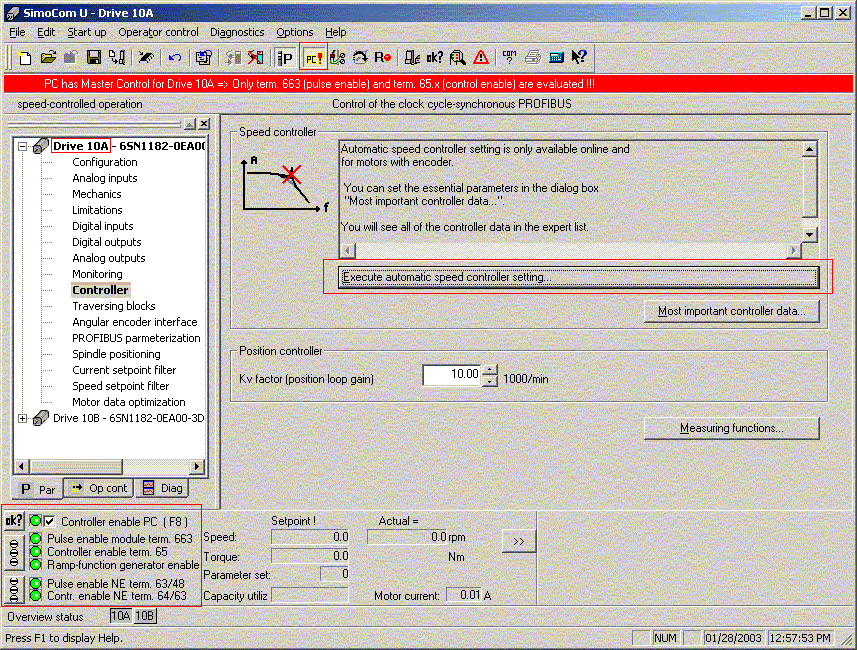Click the red warning triangle alarms icon
This screenshot has height=650, width=857.
[481, 57]
